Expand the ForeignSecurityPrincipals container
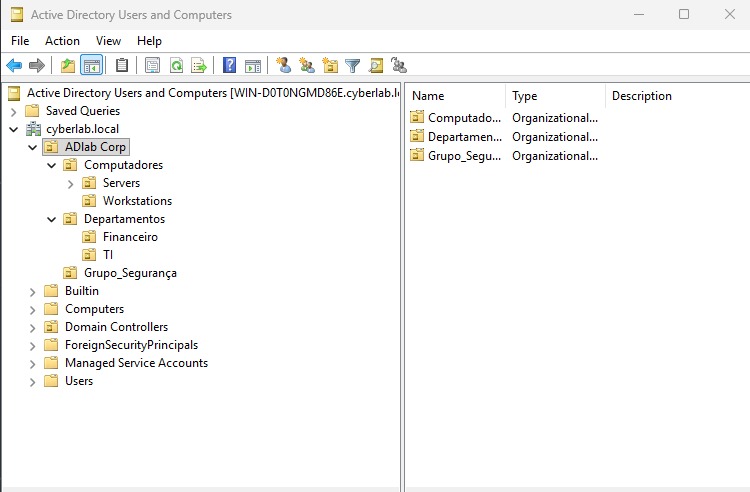The image size is (750, 492). 32,346
